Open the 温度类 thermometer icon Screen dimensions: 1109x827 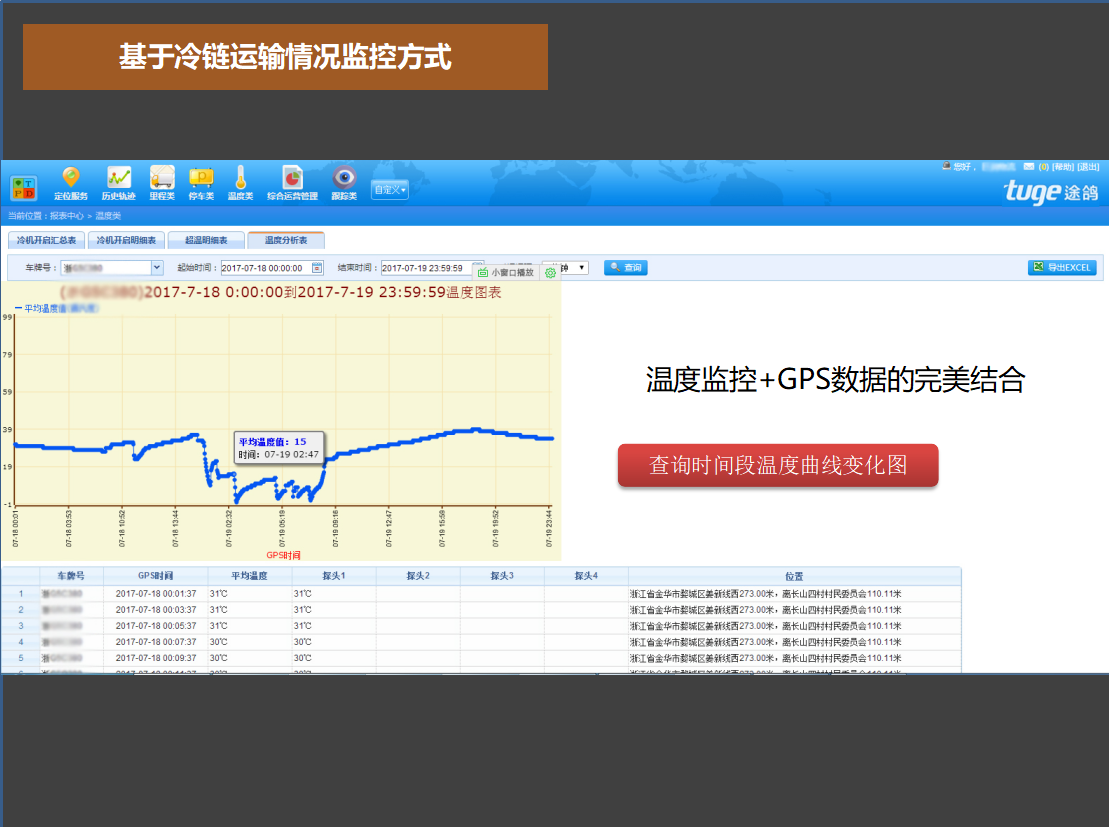pos(240,179)
